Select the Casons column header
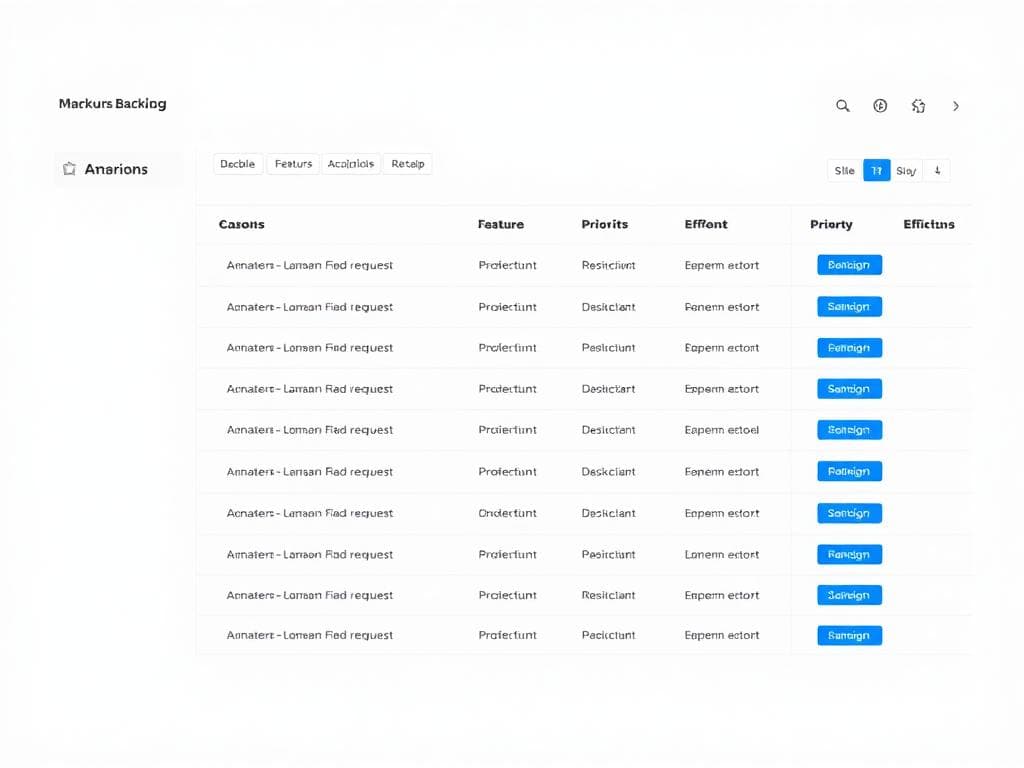Screen dimensions: 1024x768 point(241,224)
